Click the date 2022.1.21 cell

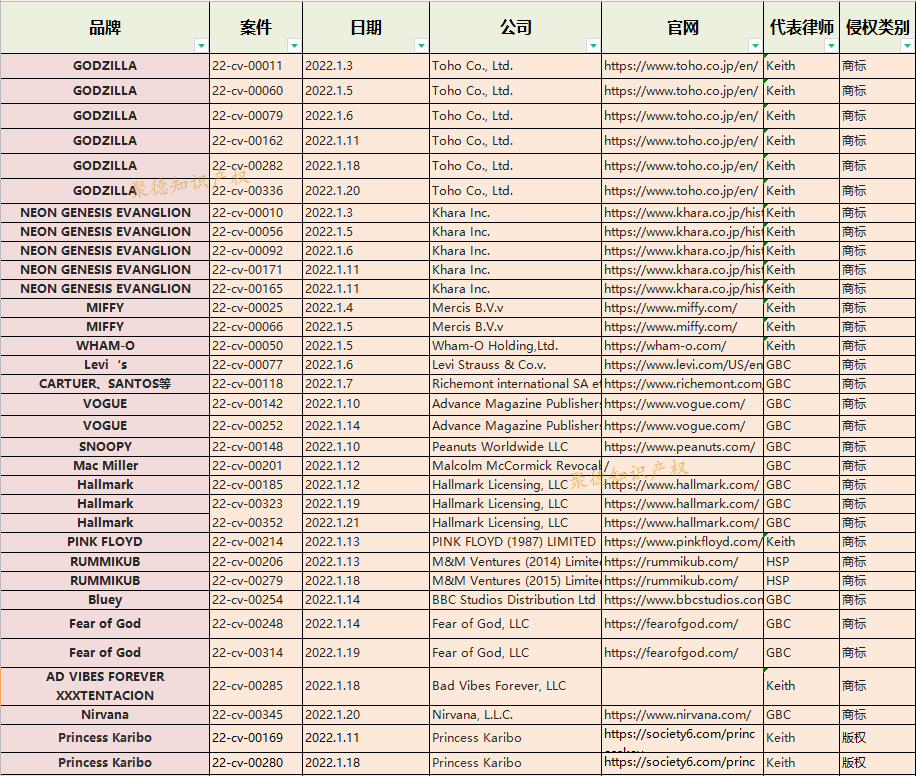366,523
